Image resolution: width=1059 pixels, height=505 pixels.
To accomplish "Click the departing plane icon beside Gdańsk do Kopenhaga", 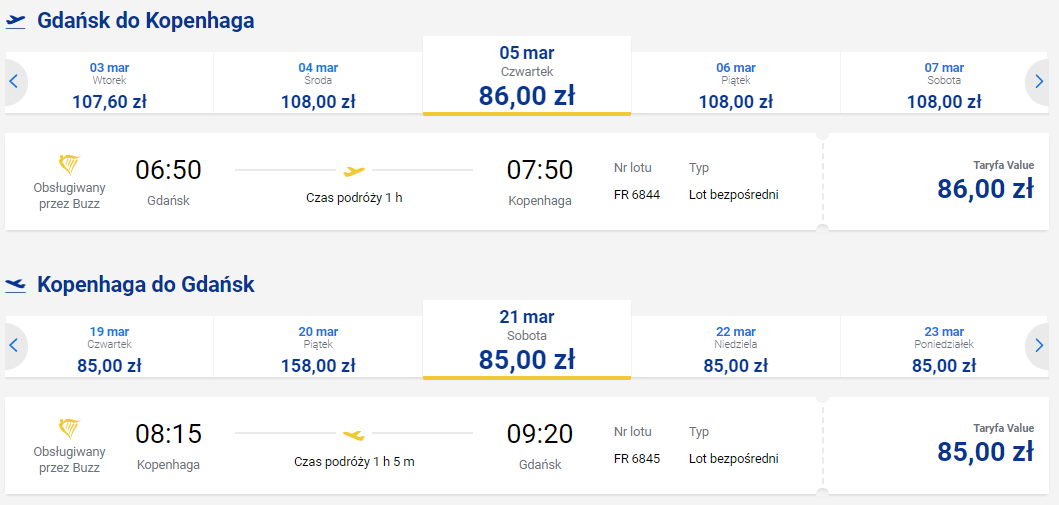I will [16, 22].
